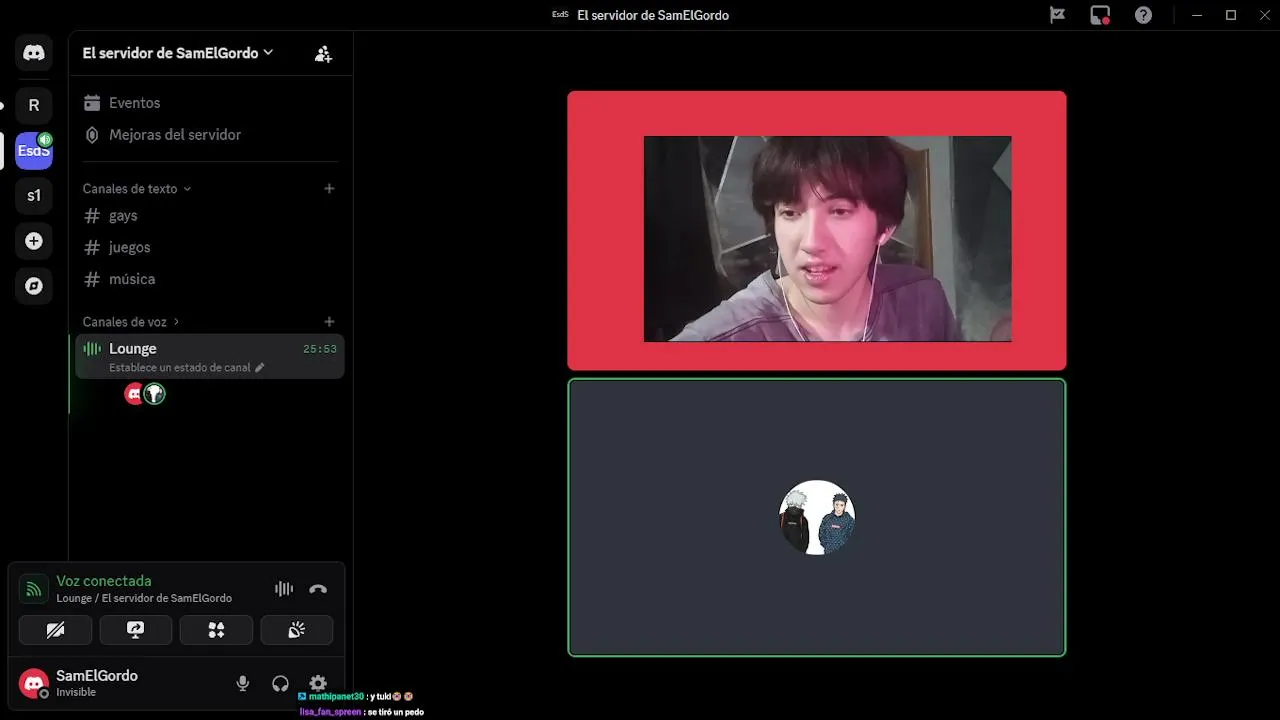Open the inbox icon in title bar

click(x=1100, y=15)
